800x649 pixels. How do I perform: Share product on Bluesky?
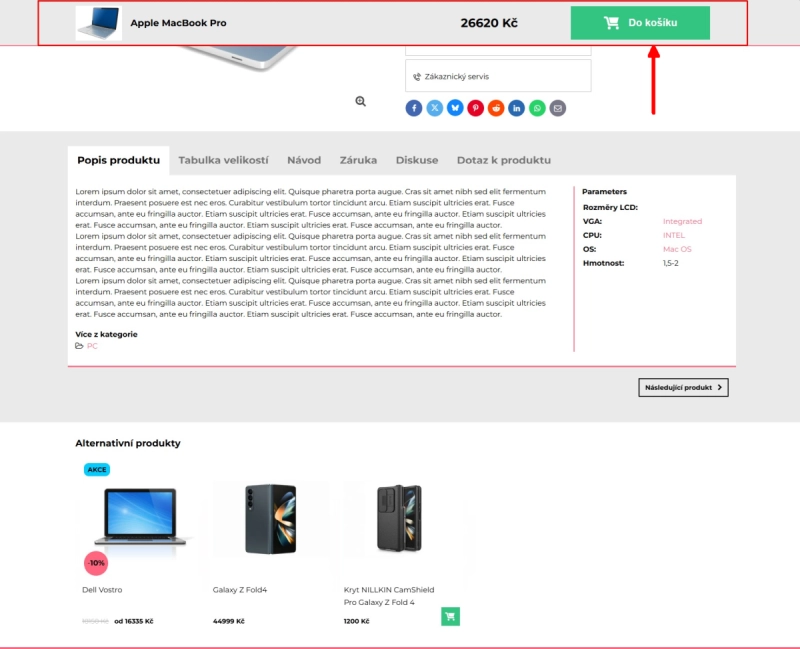coord(455,108)
